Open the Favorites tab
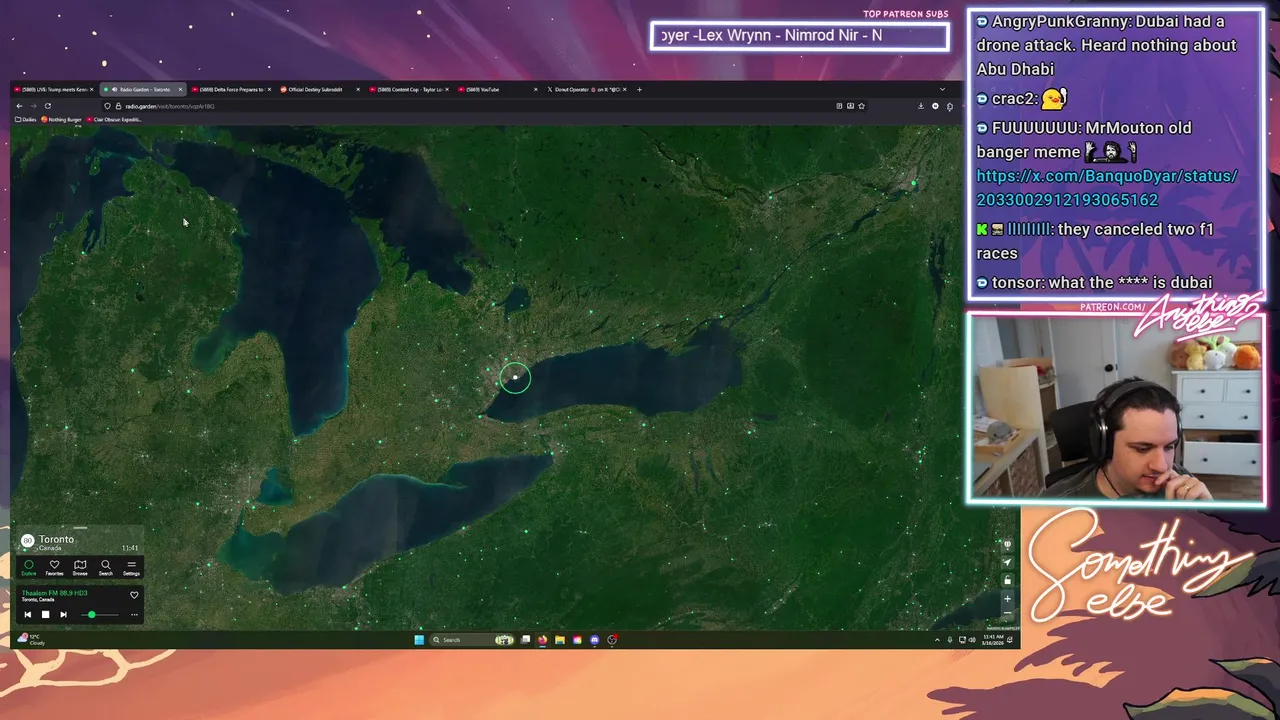 [54, 568]
